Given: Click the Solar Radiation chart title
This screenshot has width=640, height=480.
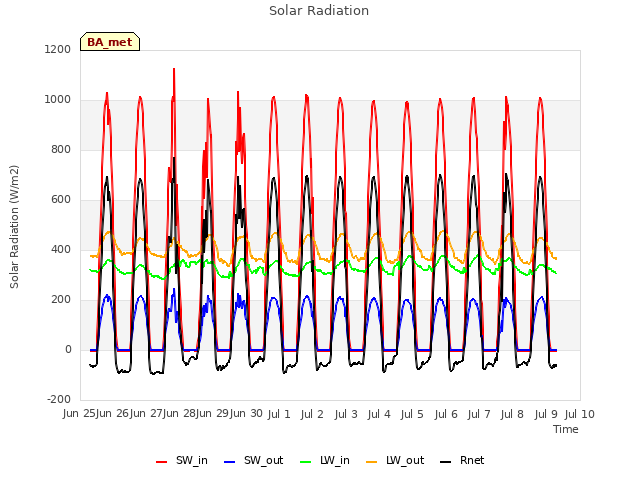Looking at the screenshot, I should 319,11.
